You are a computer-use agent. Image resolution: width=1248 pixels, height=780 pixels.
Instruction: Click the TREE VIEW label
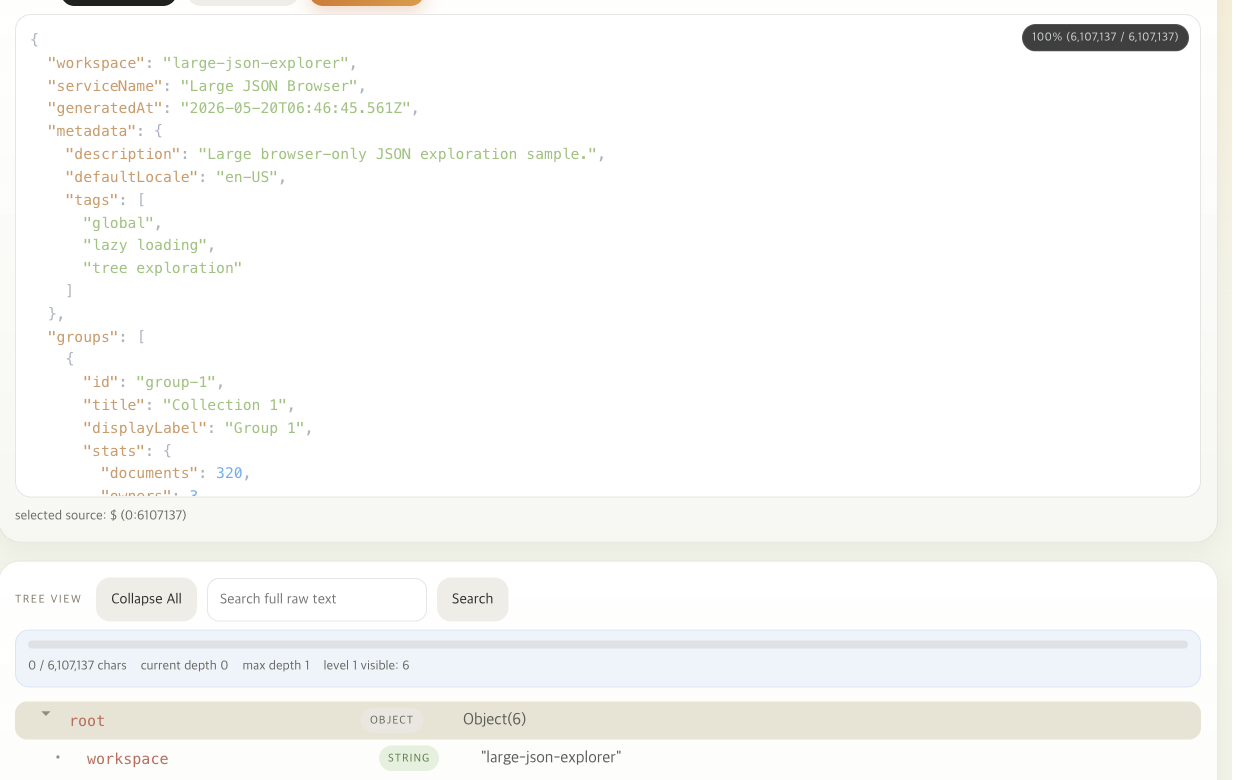coord(48,599)
